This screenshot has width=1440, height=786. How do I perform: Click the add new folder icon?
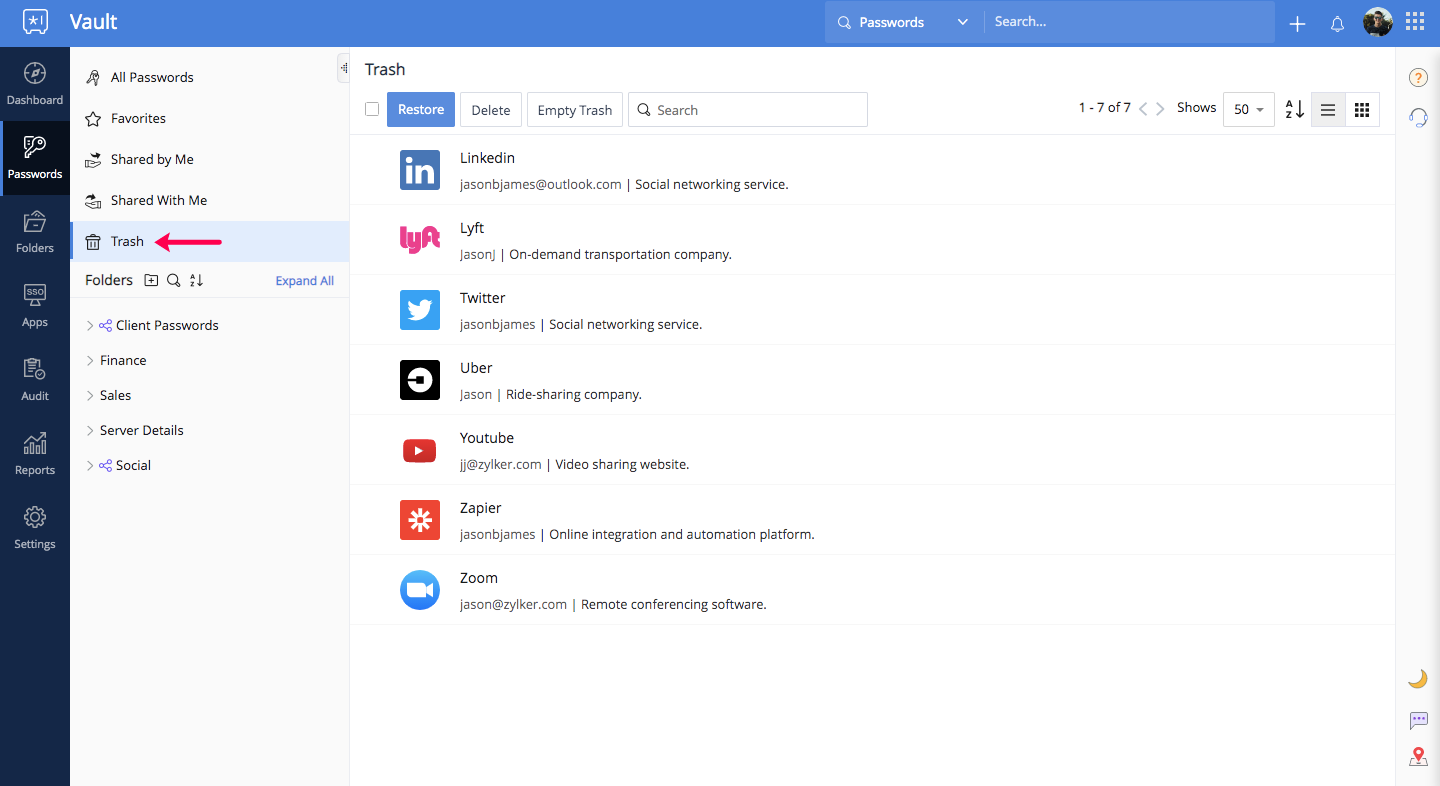tap(151, 281)
